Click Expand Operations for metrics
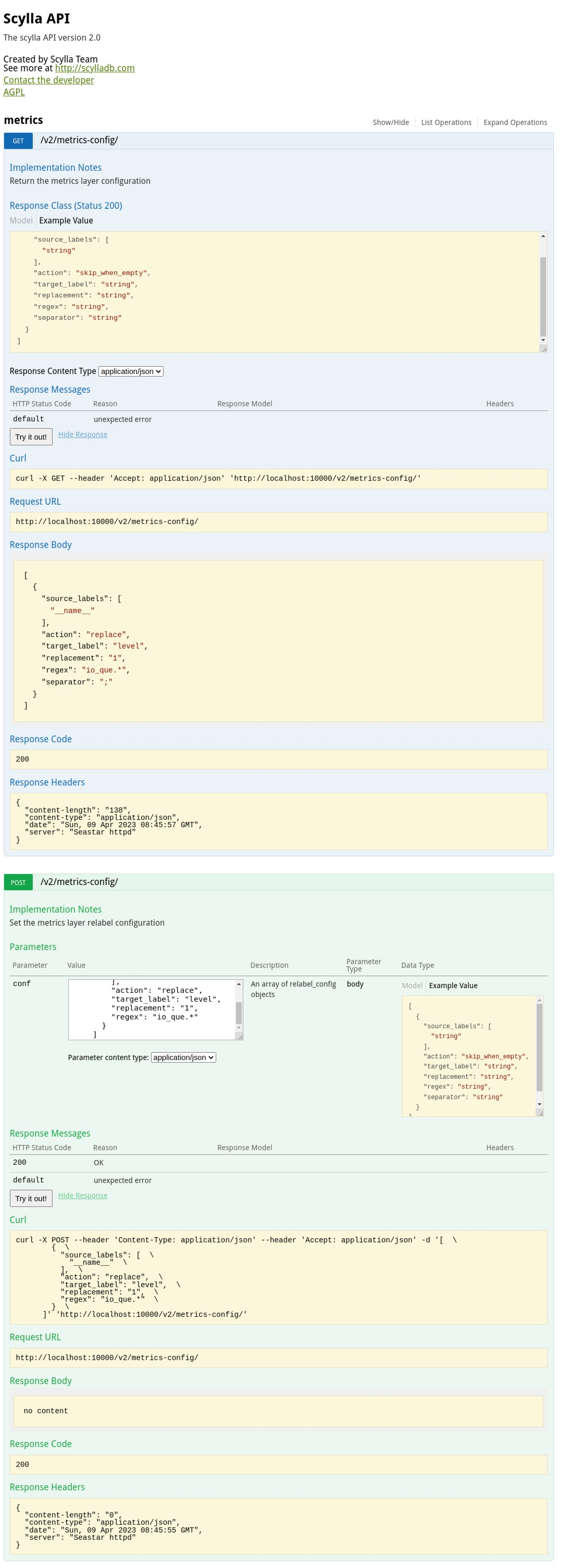 pos(515,122)
